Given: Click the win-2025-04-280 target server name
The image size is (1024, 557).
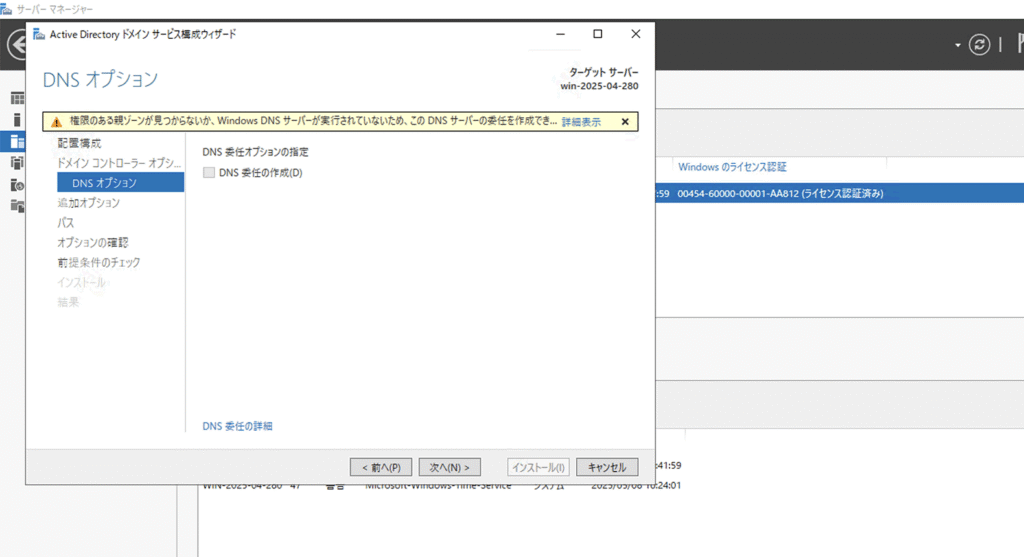Looking at the screenshot, I should [x=599, y=86].
